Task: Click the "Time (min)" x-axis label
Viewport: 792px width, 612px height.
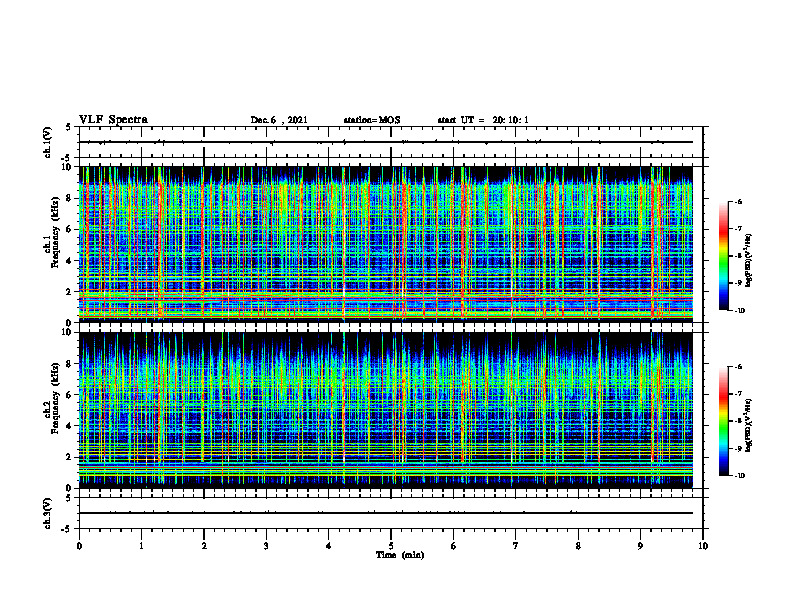Action: click(x=400, y=555)
